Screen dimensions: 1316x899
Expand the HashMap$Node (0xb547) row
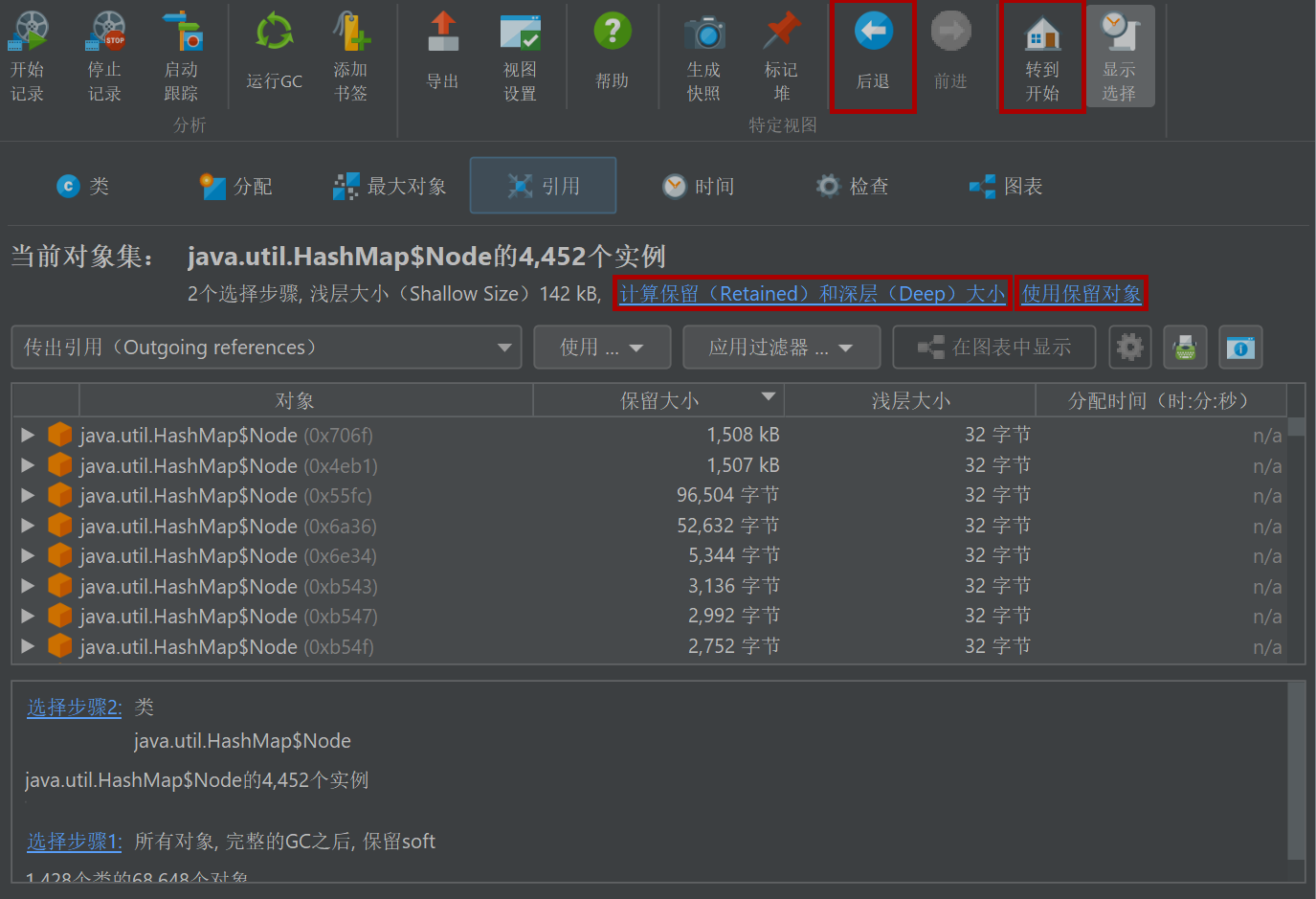coord(28,616)
